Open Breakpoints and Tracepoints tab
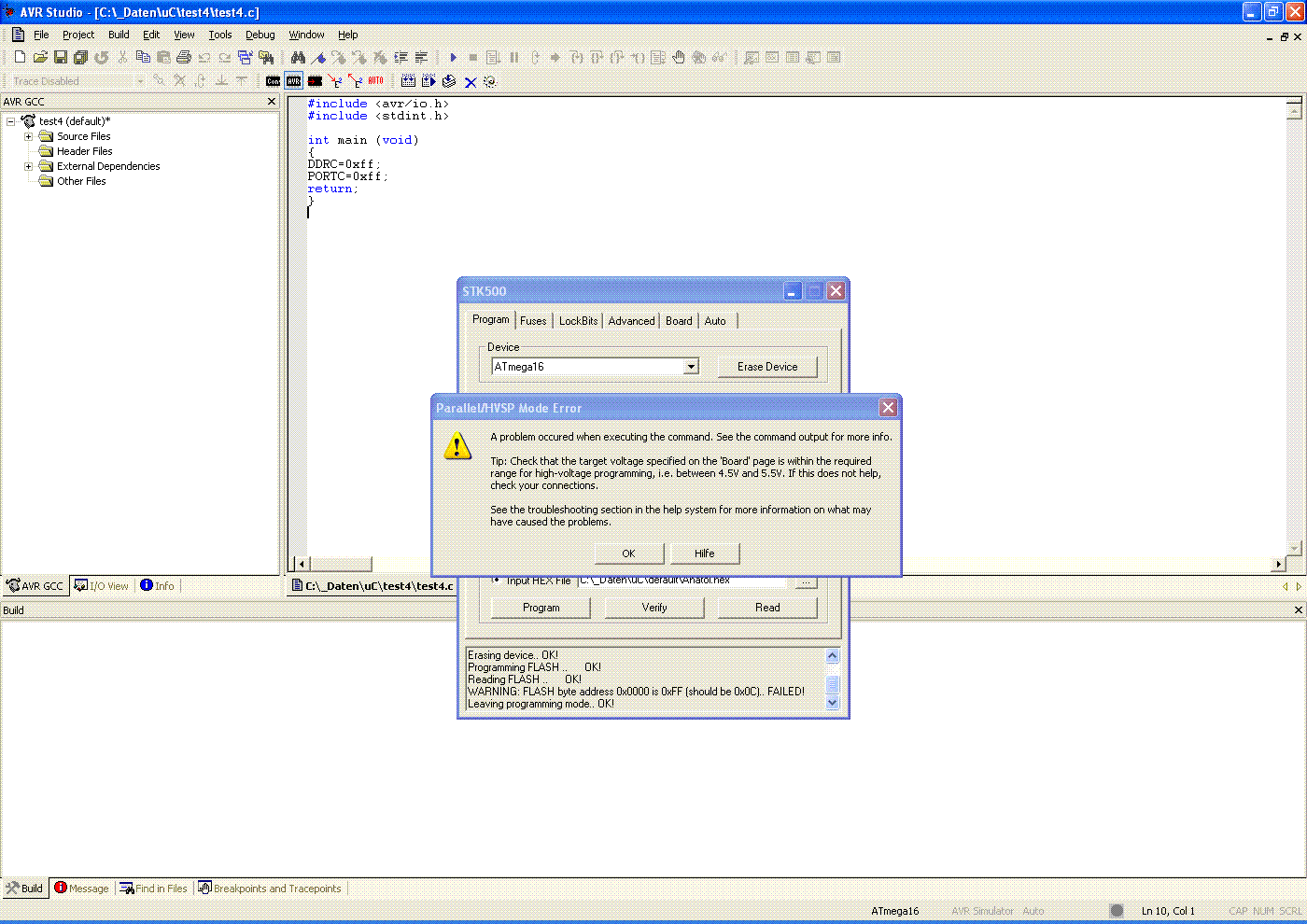 [270, 889]
